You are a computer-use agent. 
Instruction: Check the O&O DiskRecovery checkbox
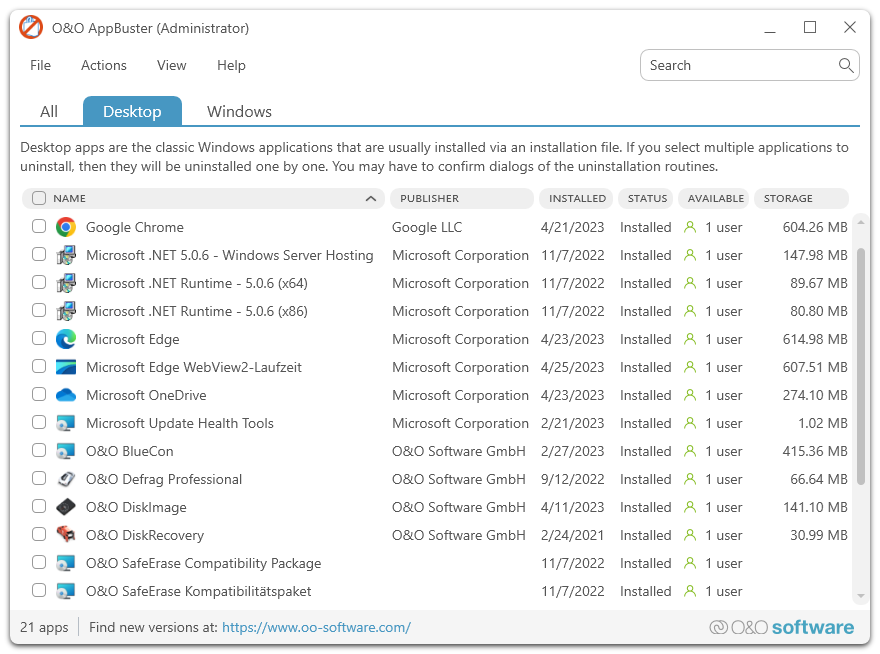coord(39,534)
